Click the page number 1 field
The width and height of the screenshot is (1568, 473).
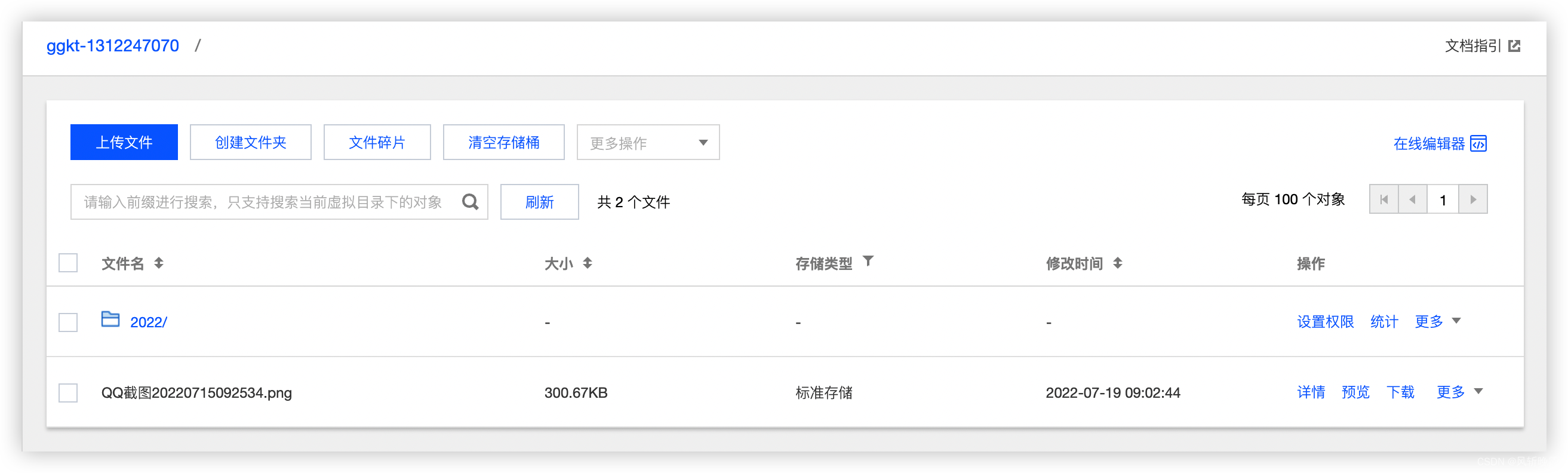(x=1443, y=199)
